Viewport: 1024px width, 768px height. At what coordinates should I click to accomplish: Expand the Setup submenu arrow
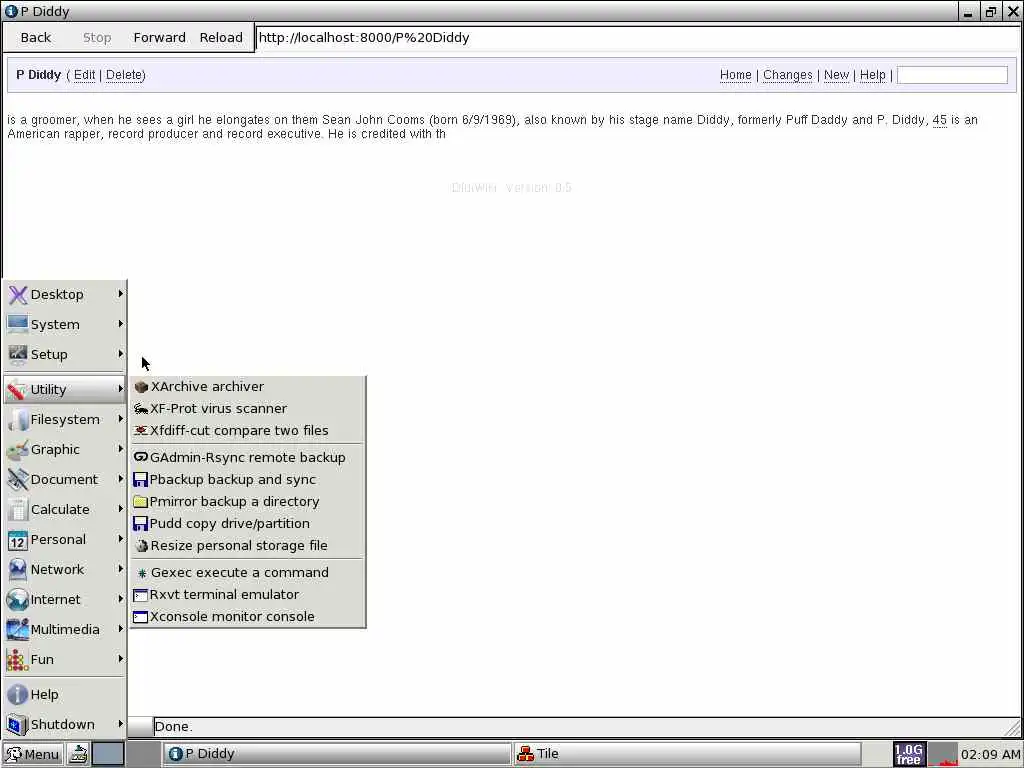[120, 355]
